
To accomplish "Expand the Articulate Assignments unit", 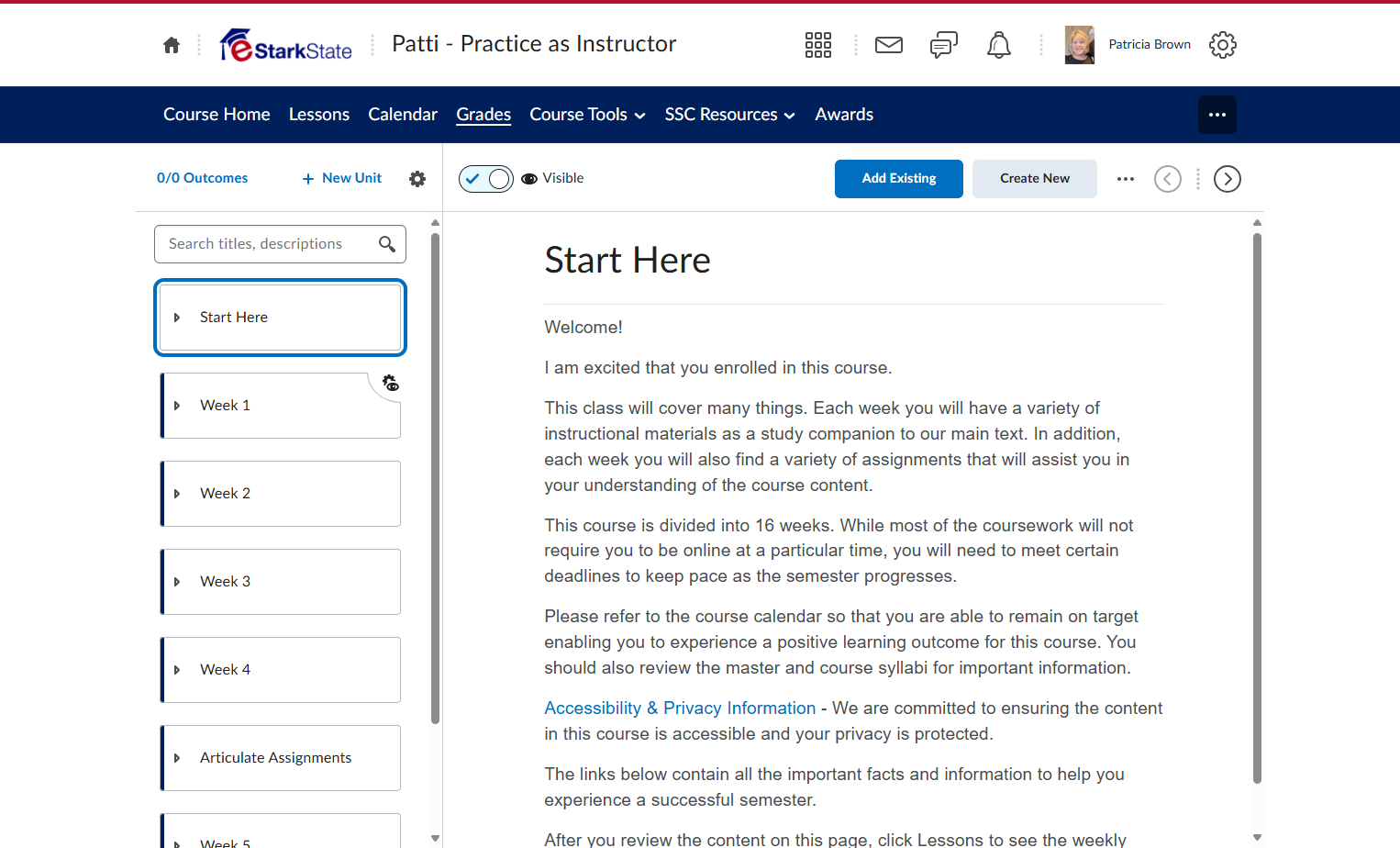I will click(x=177, y=758).
